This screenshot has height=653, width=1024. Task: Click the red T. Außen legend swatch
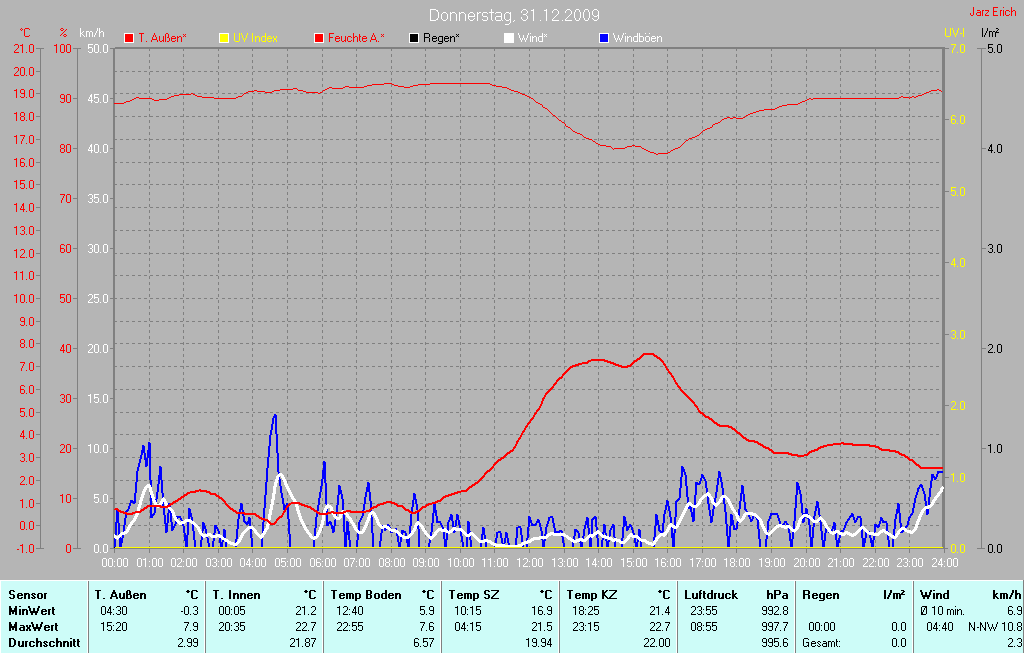[x=129, y=38]
